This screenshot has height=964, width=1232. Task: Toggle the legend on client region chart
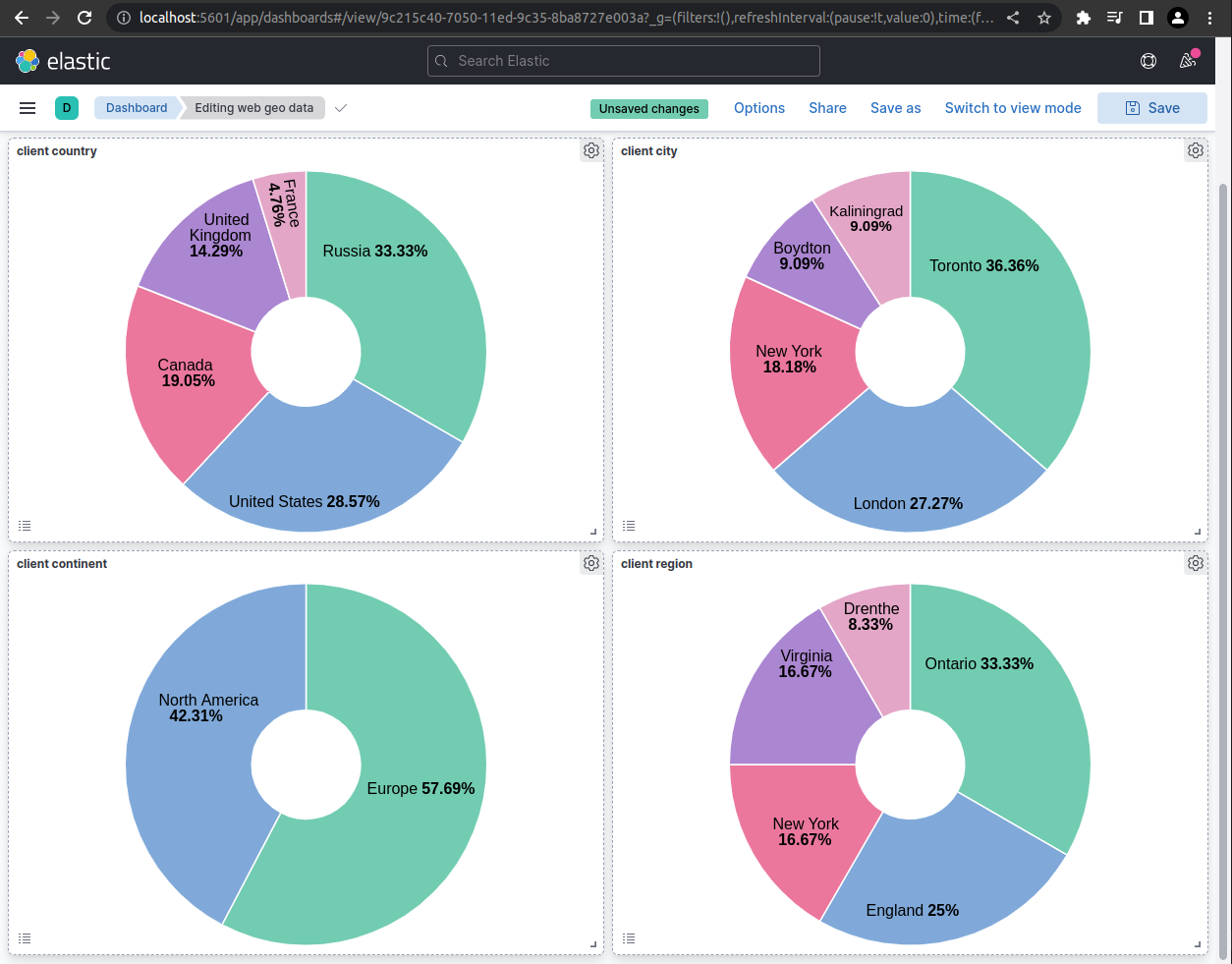pyautogui.click(x=629, y=938)
